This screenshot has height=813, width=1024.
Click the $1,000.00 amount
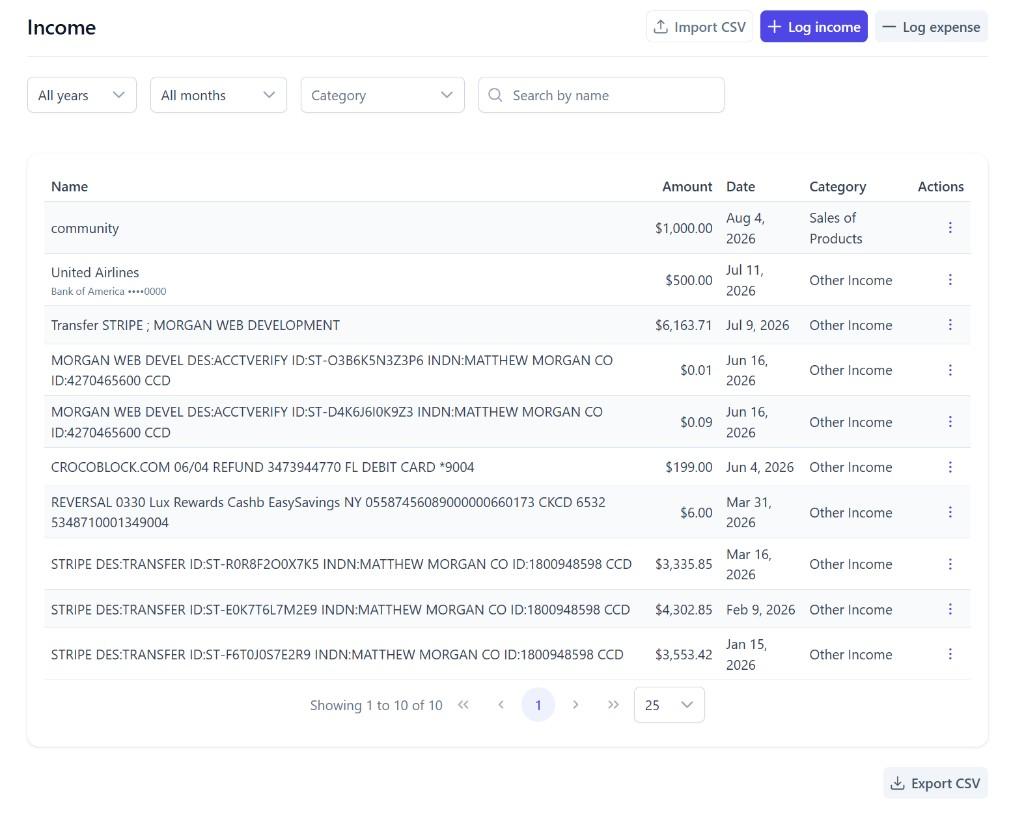tap(684, 228)
